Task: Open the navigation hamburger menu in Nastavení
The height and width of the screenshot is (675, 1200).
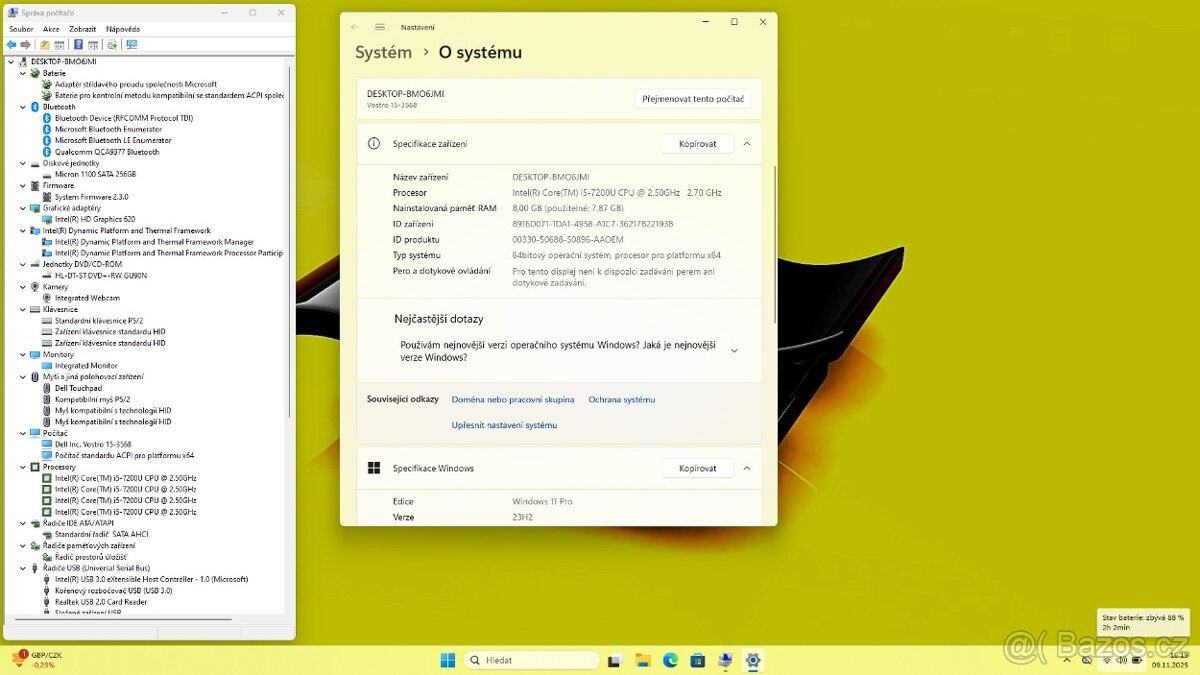Action: point(378,27)
